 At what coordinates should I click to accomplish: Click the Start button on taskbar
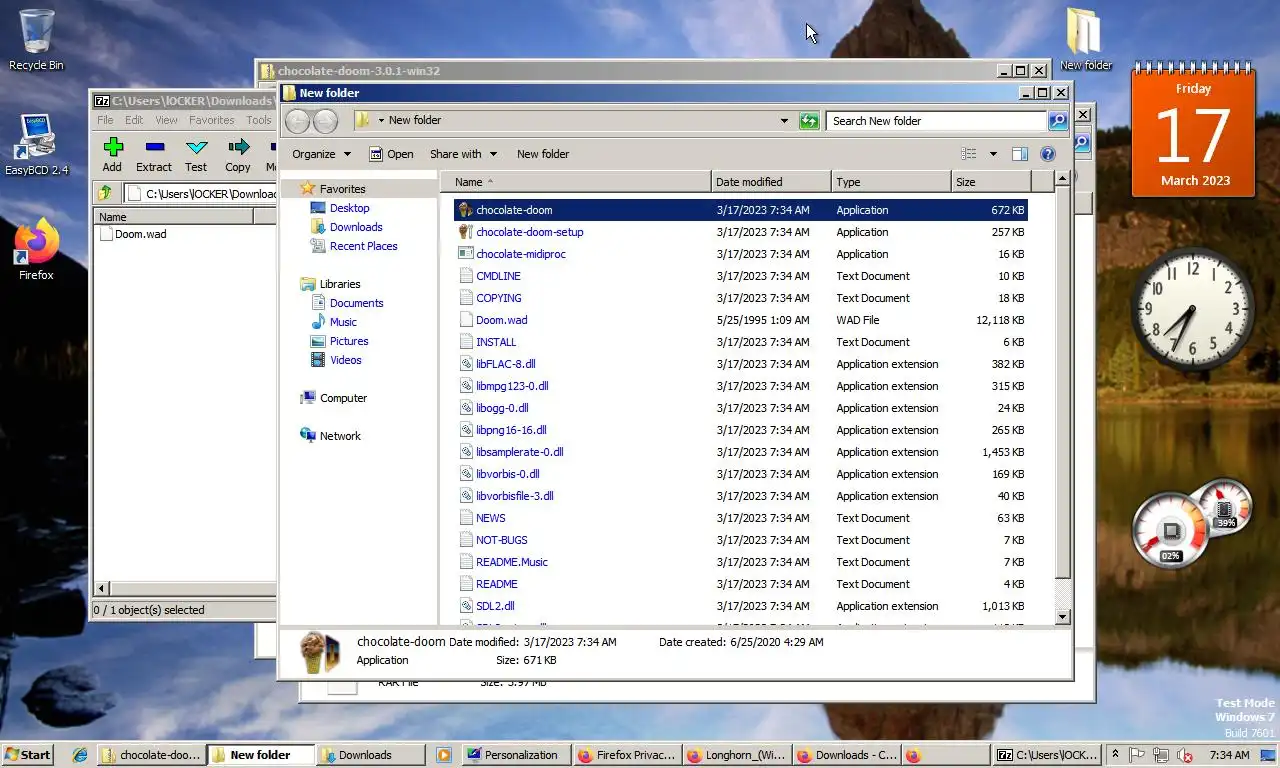(x=27, y=755)
